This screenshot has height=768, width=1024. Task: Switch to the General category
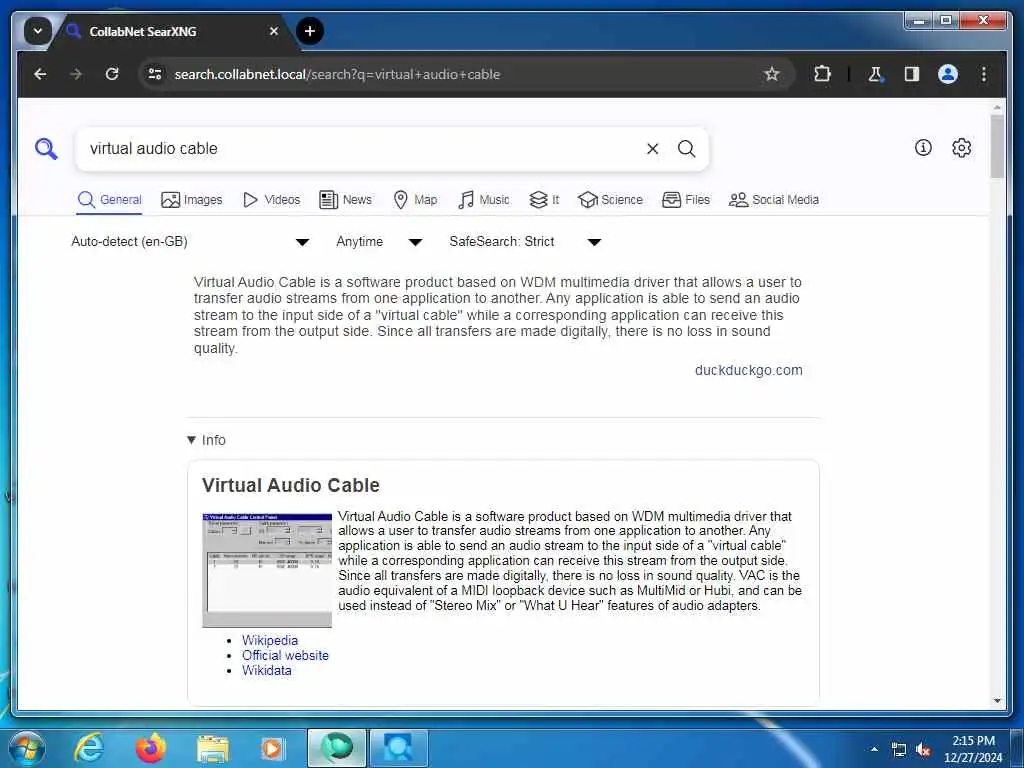pyautogui.click(x=109, y=200)
